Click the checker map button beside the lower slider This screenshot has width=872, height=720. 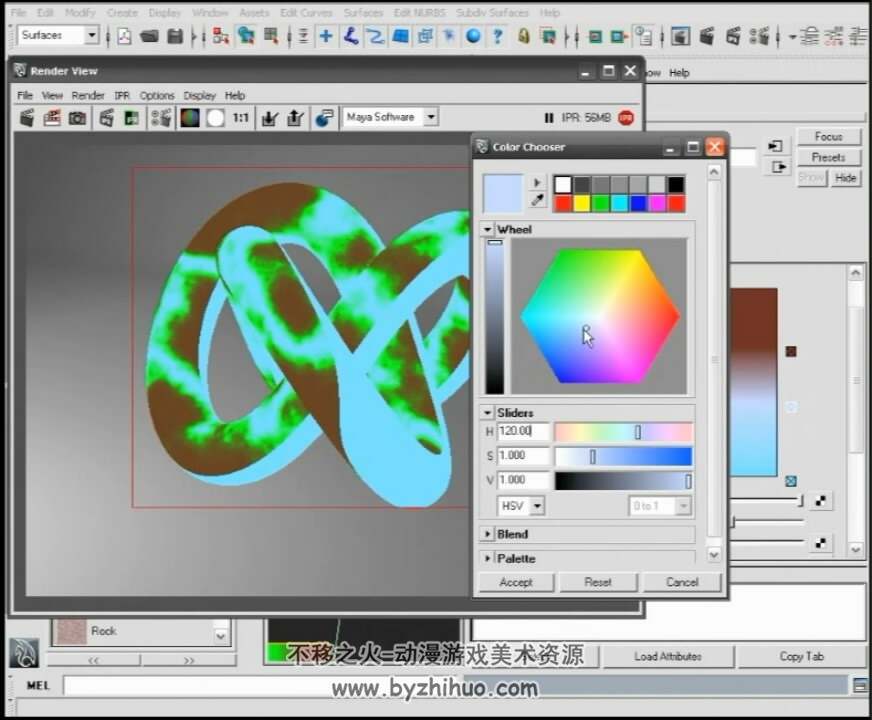820,543
